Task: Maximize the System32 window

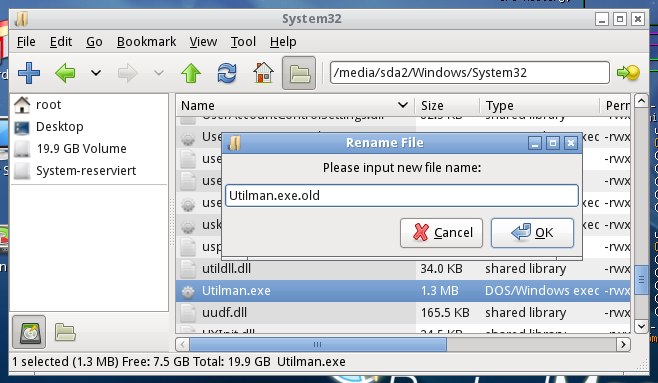Action: click(620, 19)
